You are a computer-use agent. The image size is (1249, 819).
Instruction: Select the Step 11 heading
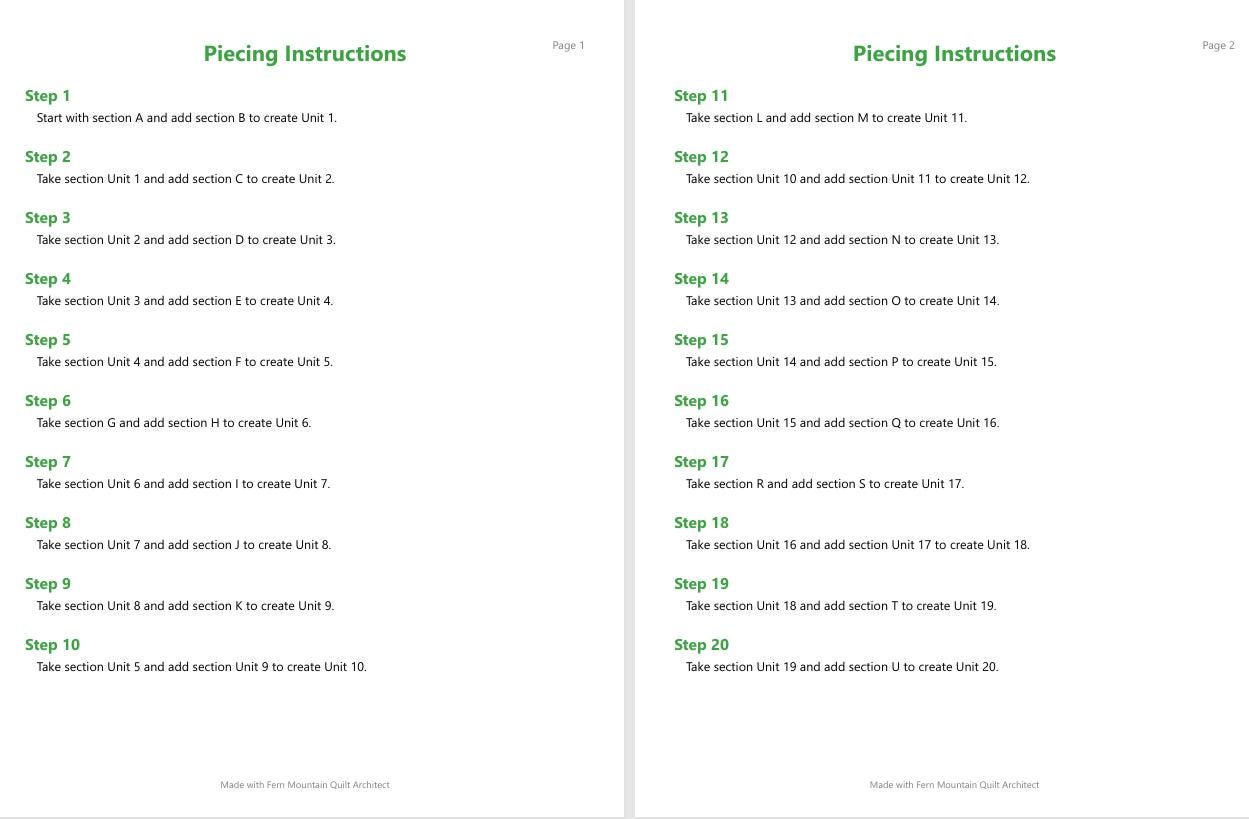coord(701,96)
